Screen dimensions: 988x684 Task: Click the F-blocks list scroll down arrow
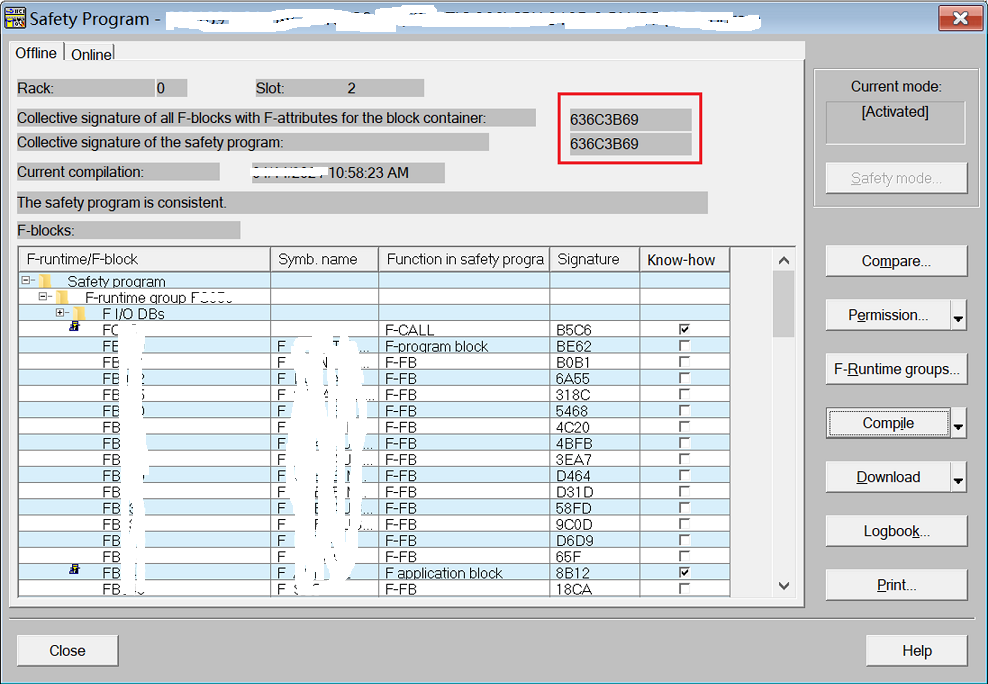(784, 586)
